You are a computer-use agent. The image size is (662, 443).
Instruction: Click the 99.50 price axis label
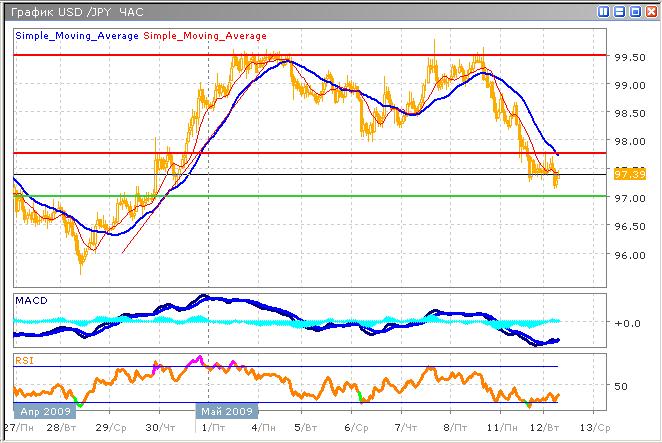[x=626, y=57]
